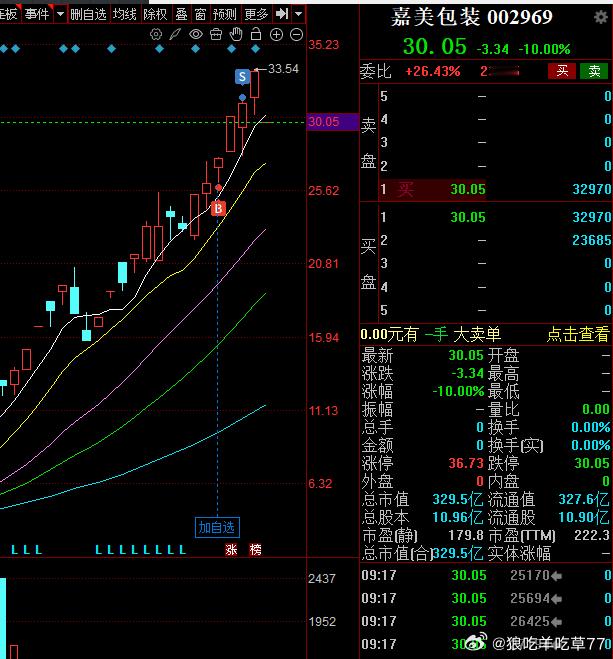Click 大卖单 alert text
The image size is (613, 659).
[477, 335]
